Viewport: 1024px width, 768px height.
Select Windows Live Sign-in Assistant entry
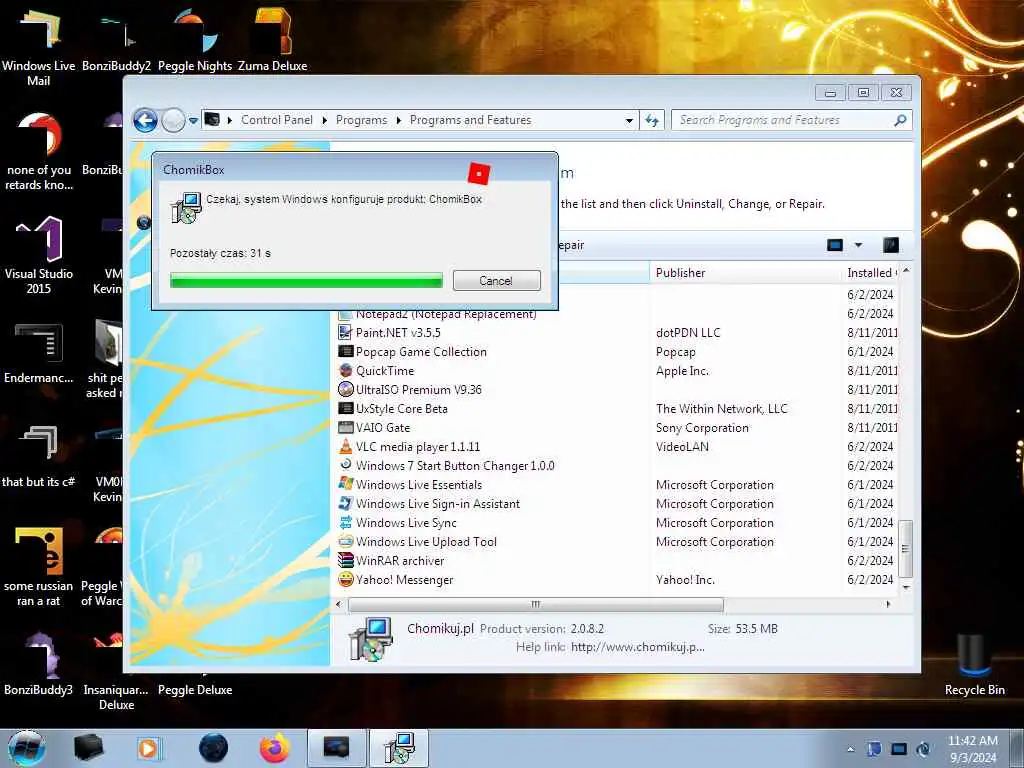(x=438, y=504)
